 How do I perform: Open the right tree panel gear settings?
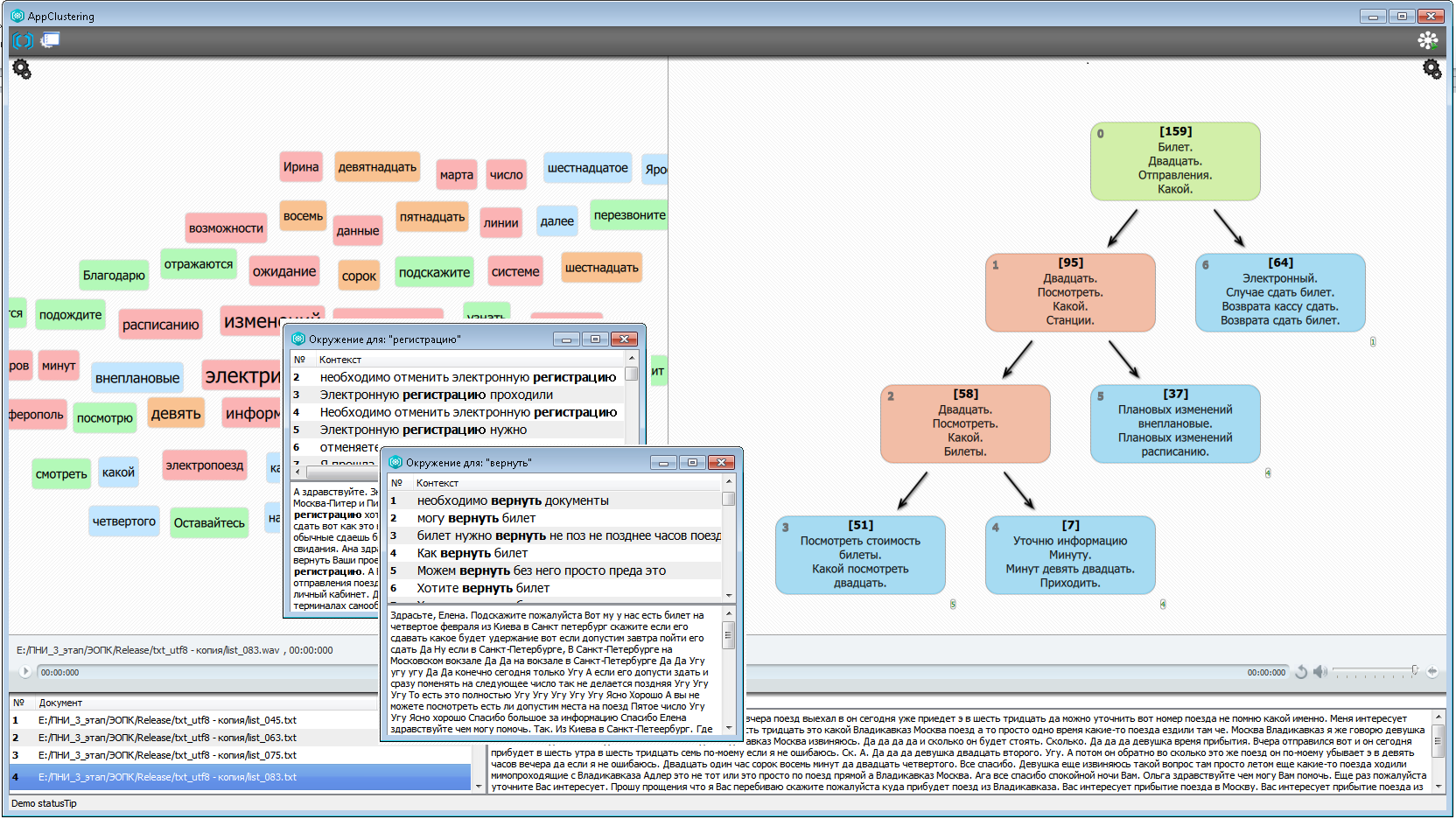(1431, 69)
